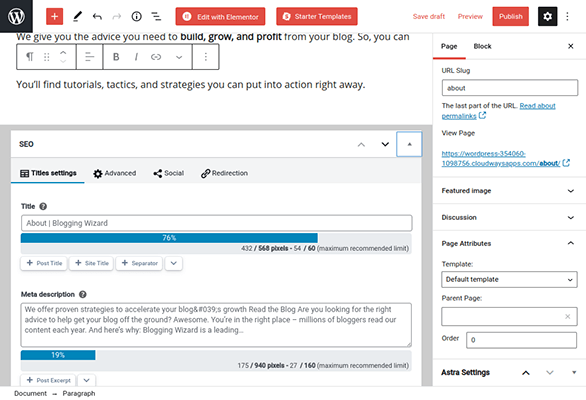
Task: Click the Meta description help icon
Action: pos(83,295)
